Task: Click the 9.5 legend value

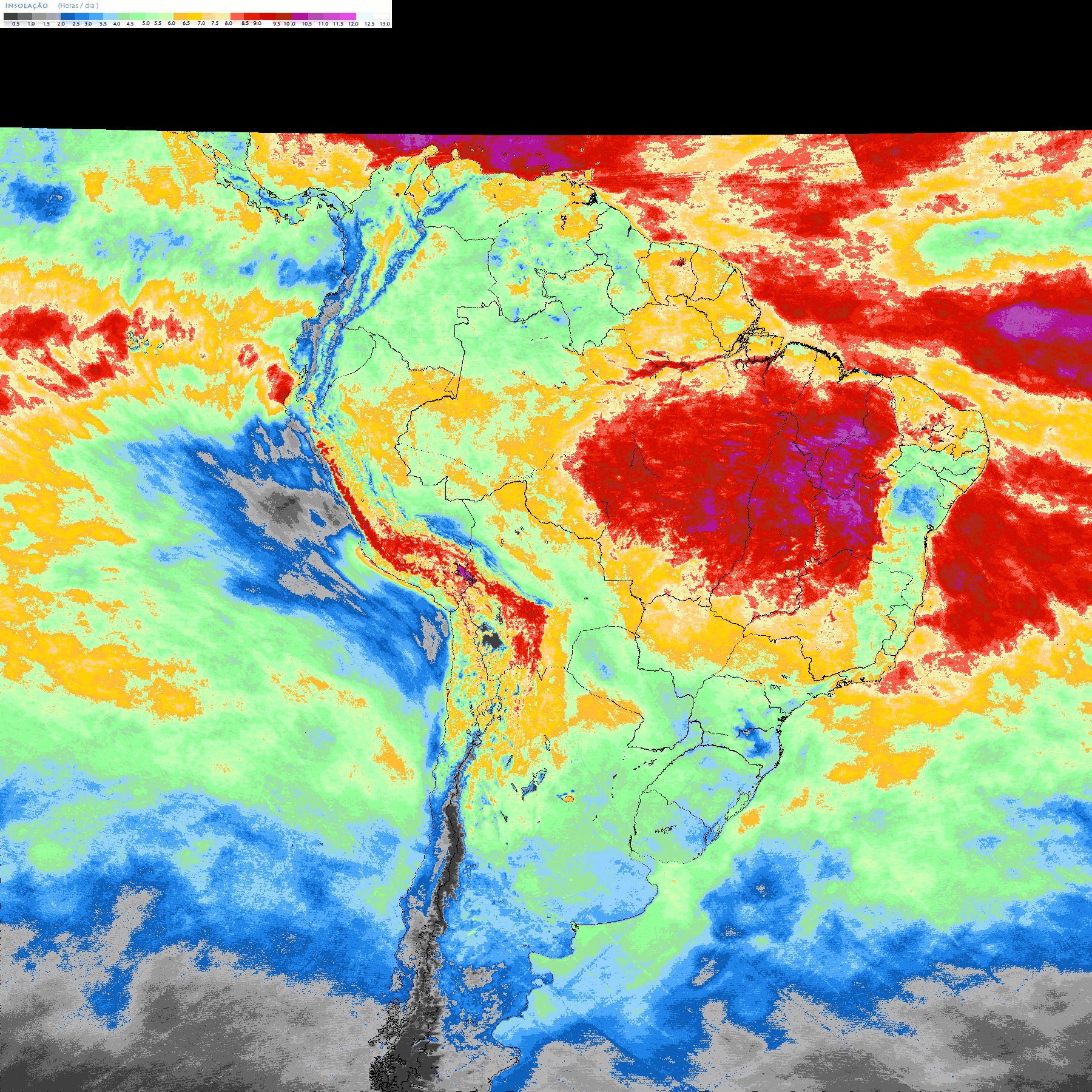Action: [277, 24]
